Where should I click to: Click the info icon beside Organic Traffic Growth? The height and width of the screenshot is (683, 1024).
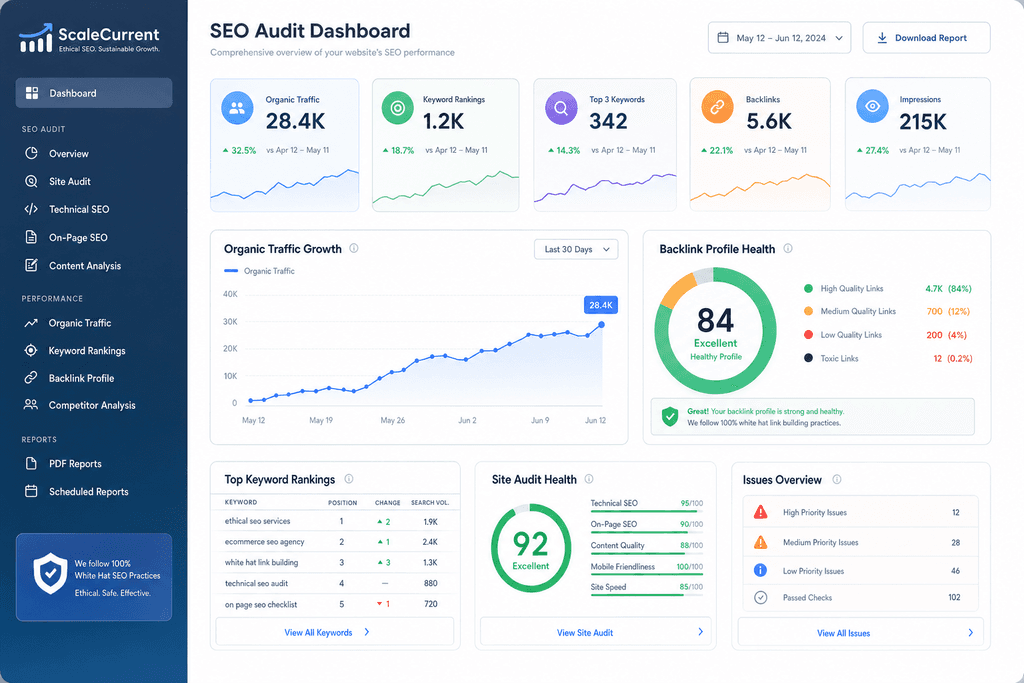[354, 248]
